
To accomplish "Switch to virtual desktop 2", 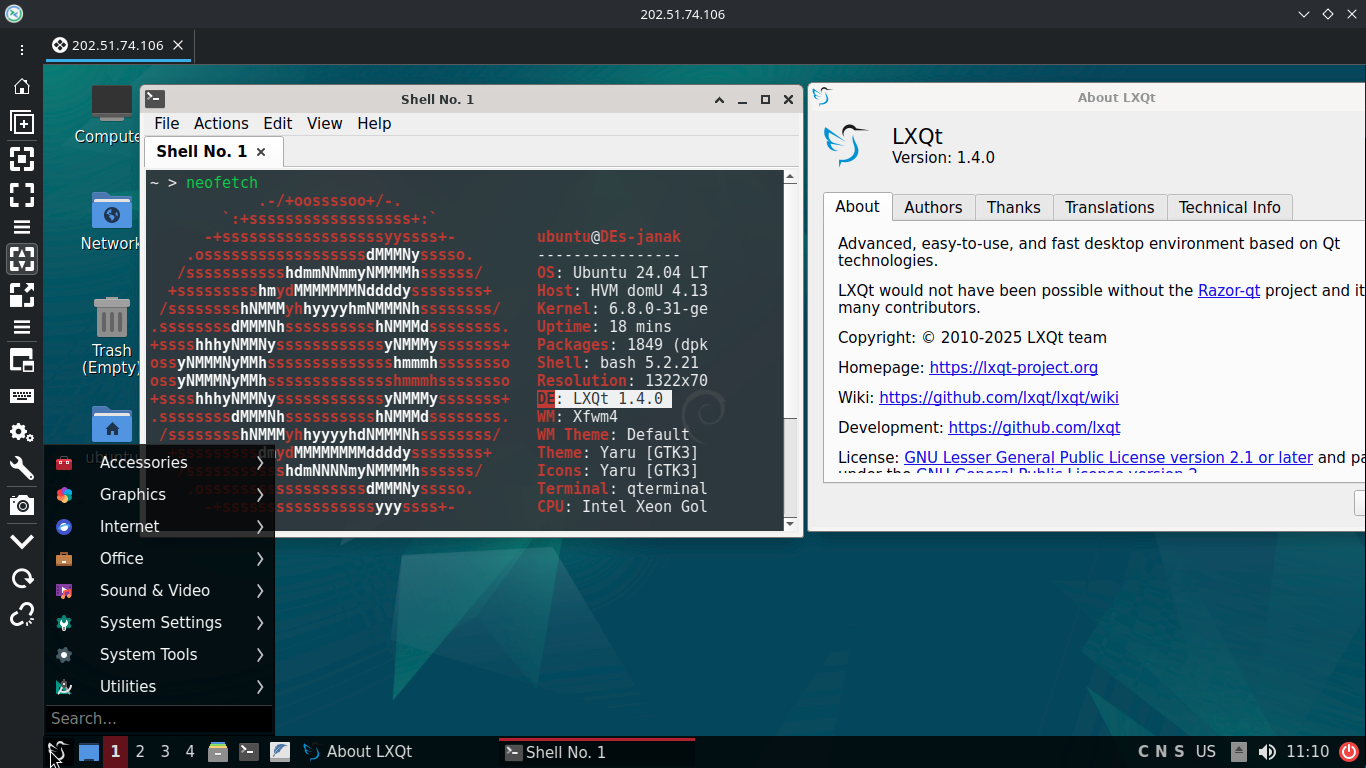I will coord(140,752).
